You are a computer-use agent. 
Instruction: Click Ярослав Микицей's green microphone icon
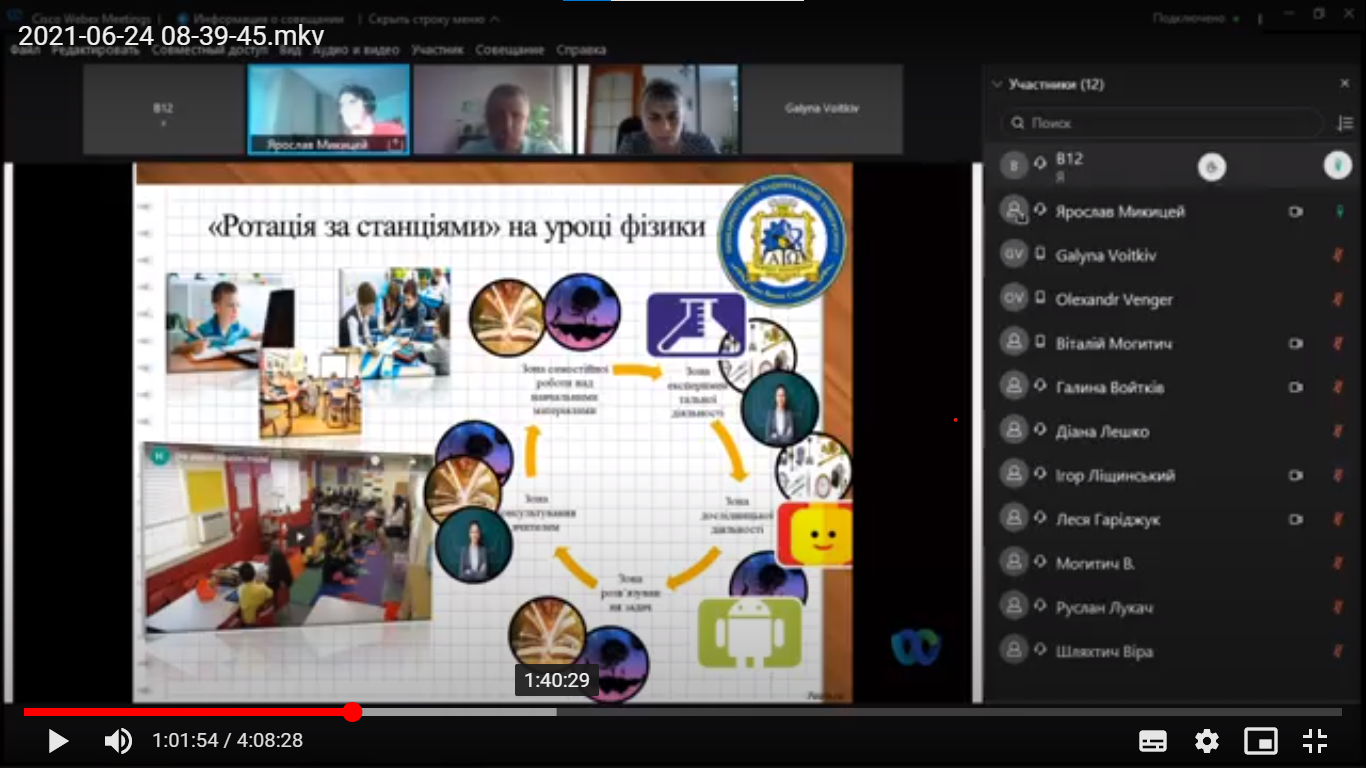pyautogui.click(x=1339, y=212)
